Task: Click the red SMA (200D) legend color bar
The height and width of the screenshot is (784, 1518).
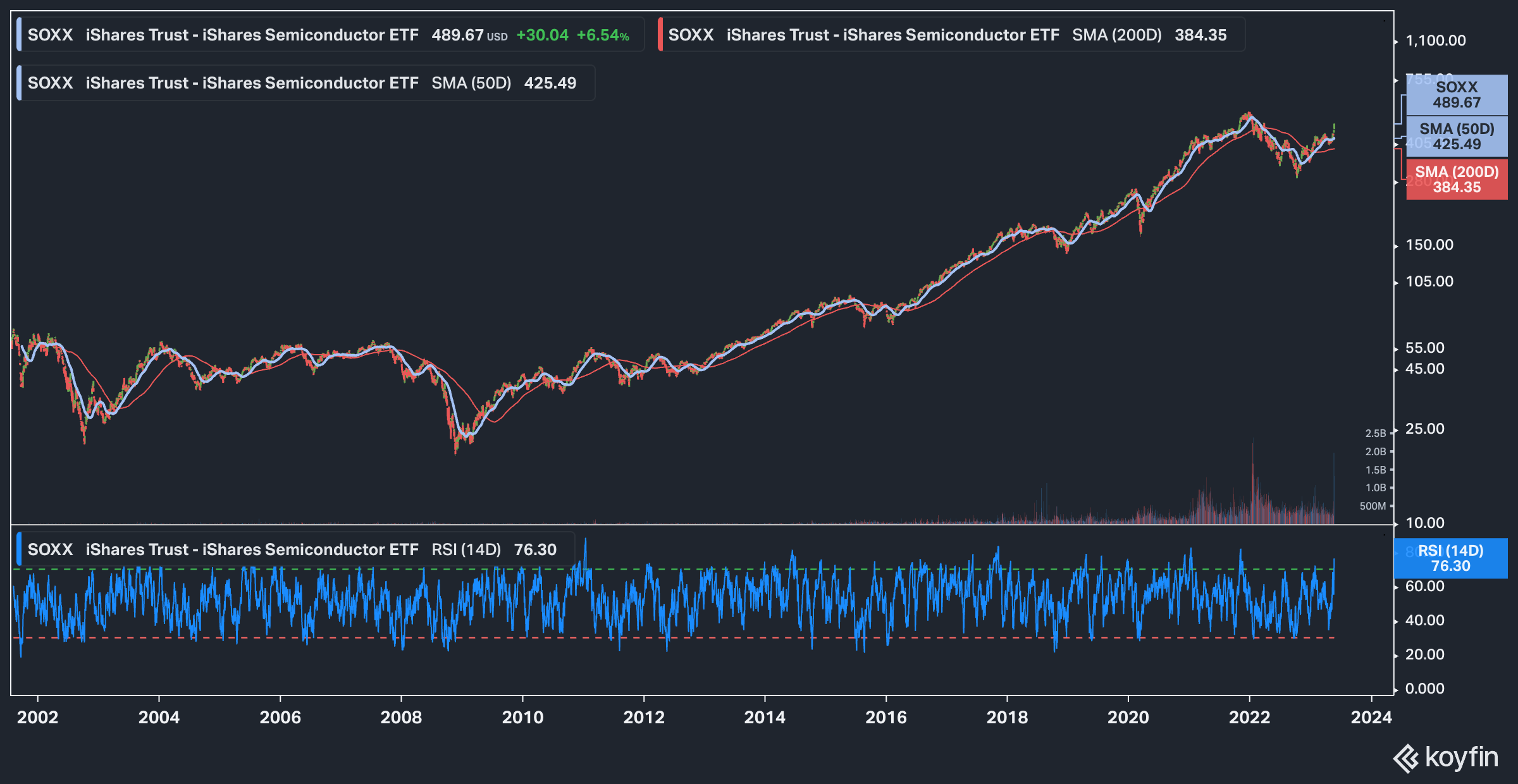Action: click(660, 35)
